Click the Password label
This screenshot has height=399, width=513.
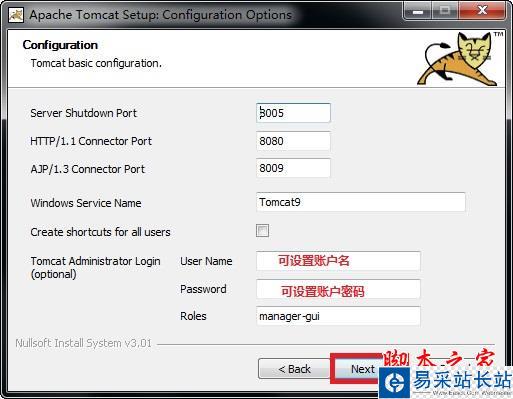coord(203,289)
